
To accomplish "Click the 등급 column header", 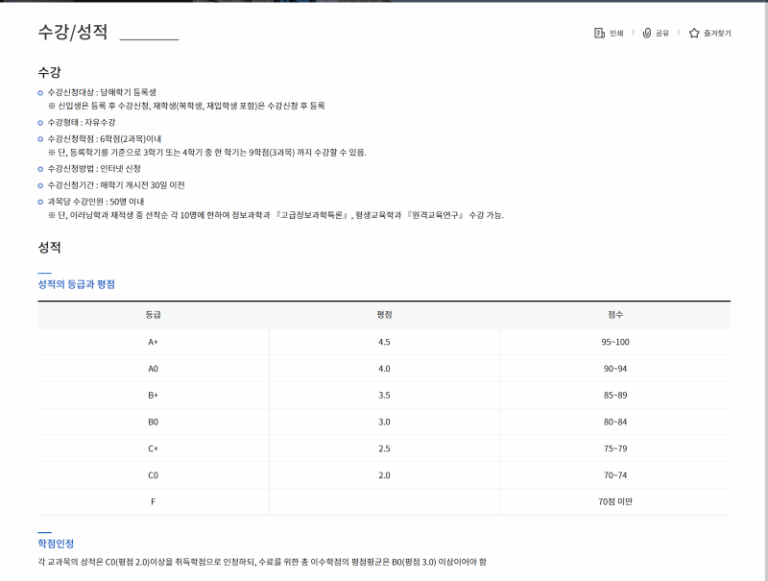I will [153, 315].
